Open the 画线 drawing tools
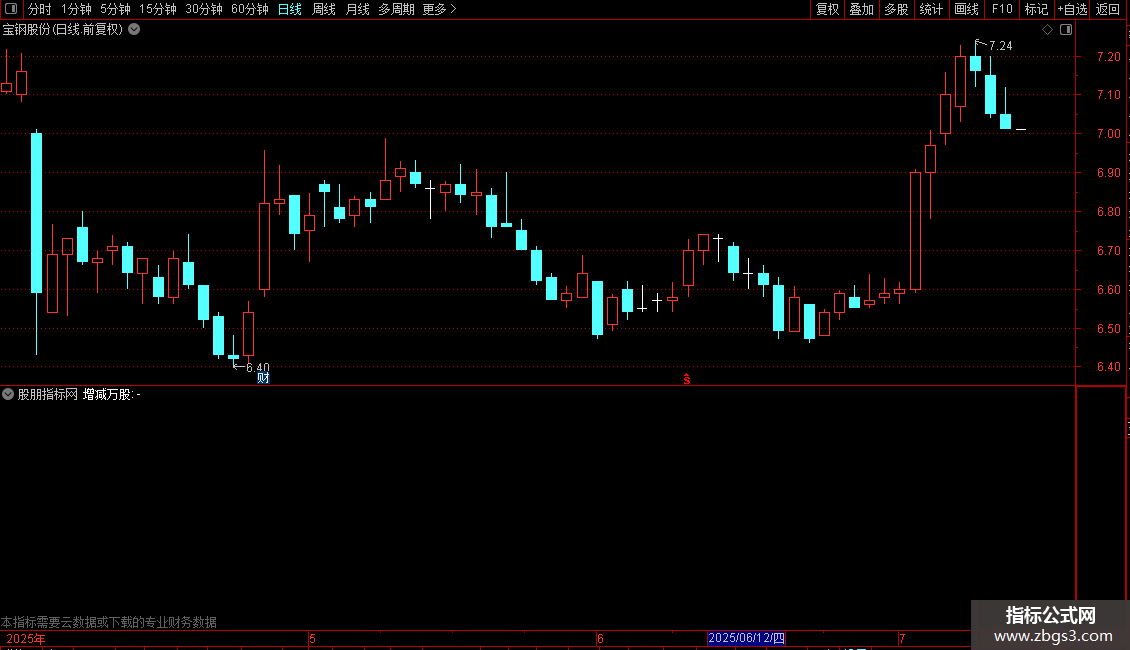 pos(966,9)
